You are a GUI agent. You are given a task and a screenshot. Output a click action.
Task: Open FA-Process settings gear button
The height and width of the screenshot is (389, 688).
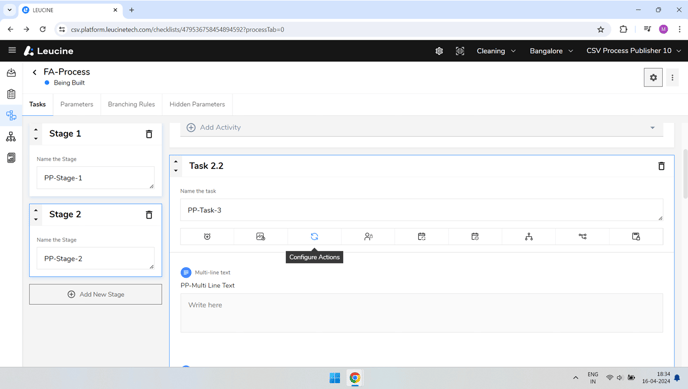653,78
